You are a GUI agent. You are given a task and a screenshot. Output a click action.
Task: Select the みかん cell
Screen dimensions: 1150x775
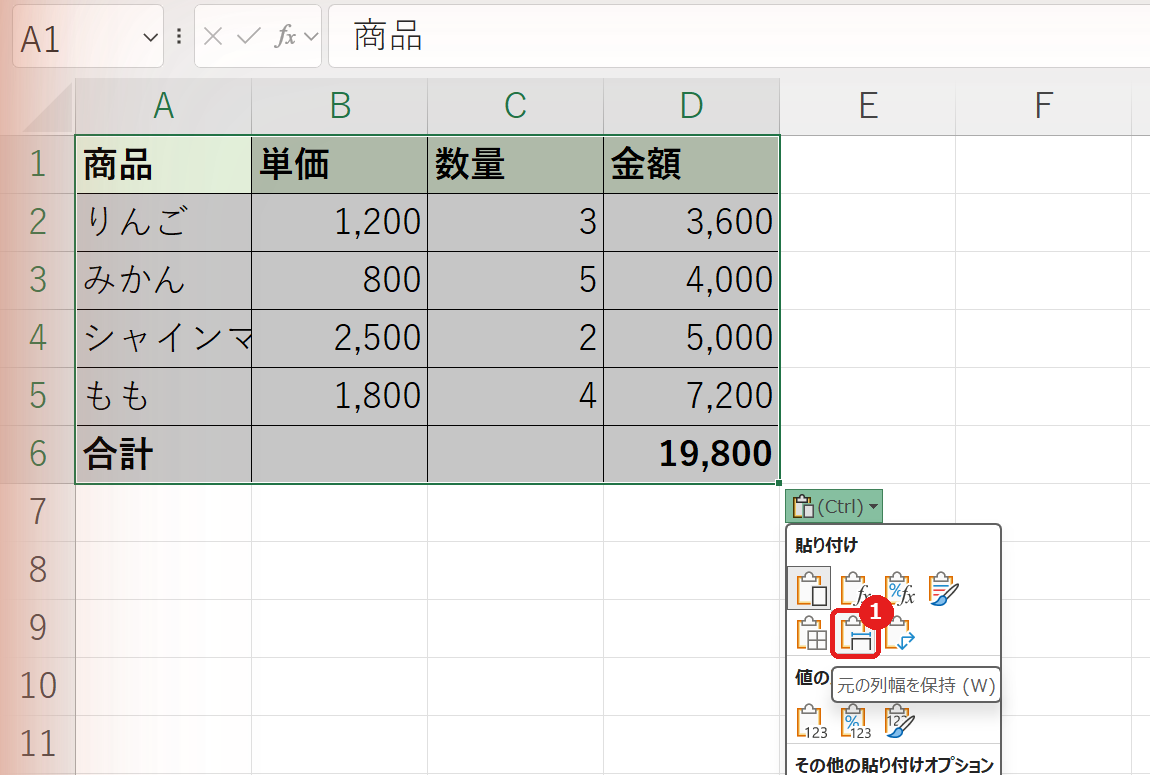coord(164,280)
